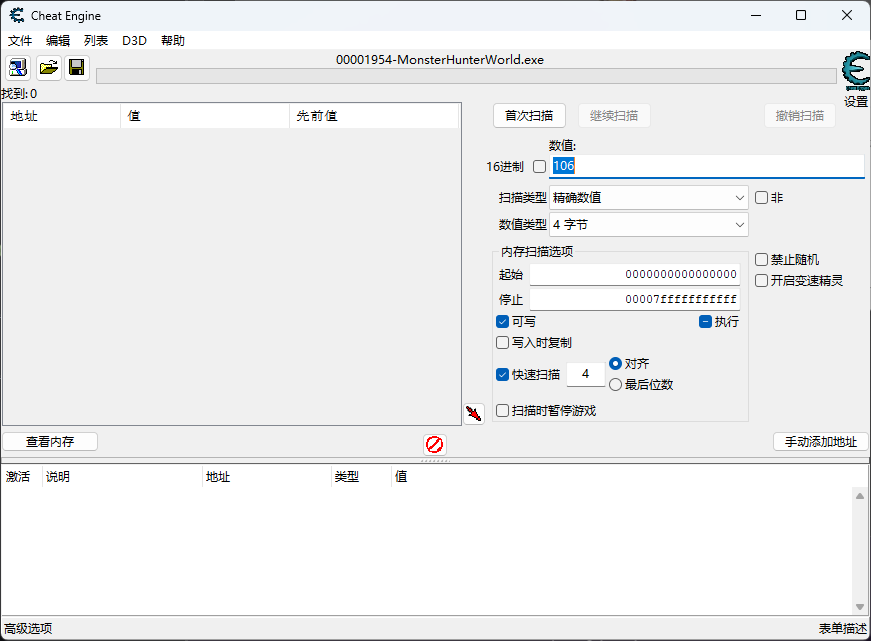Click the open process (computer) icon

coord(18,68)
